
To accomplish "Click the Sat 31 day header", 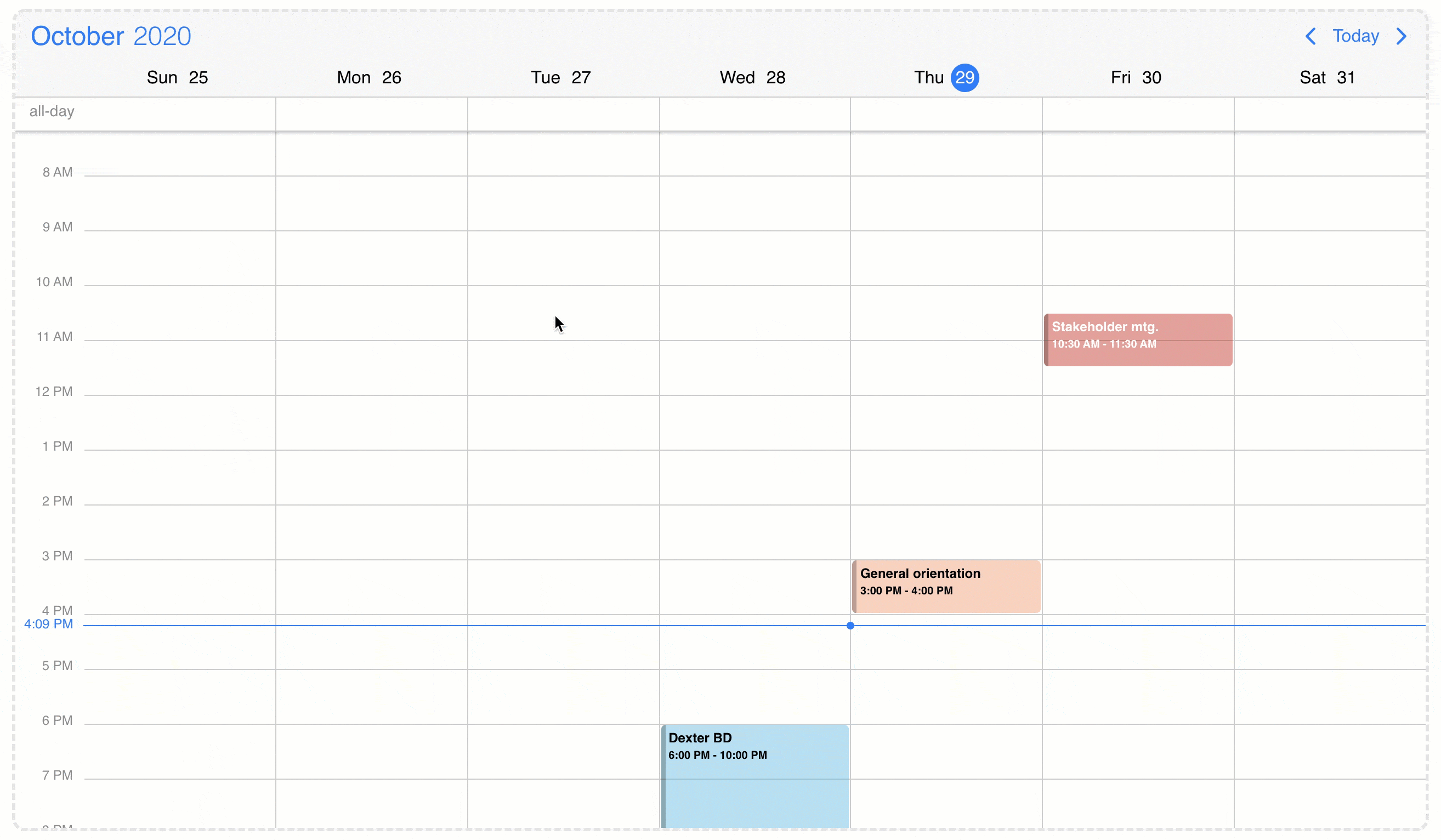I will (x=1326, y=77).
